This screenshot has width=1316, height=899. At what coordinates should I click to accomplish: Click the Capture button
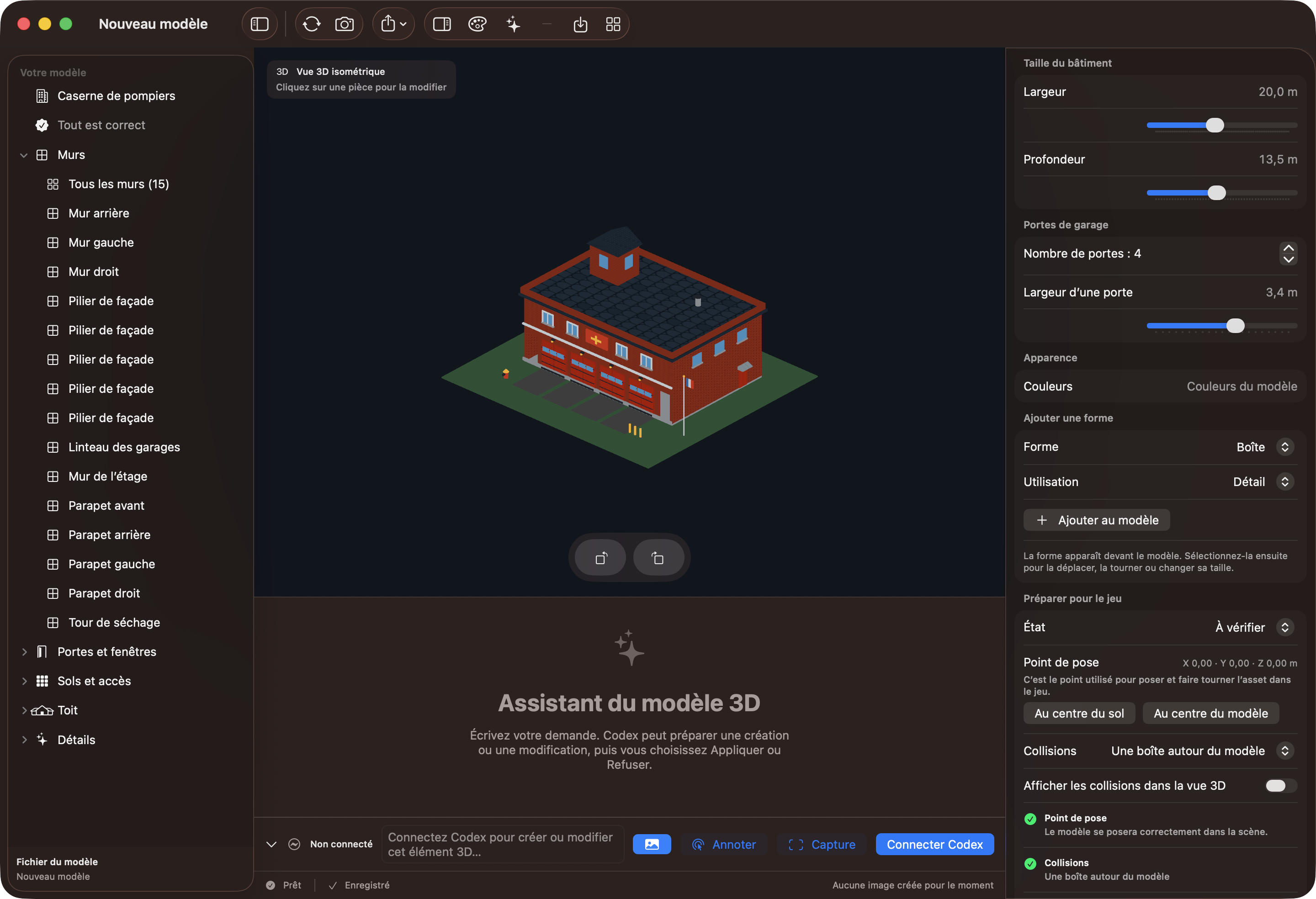pos(822,844)
